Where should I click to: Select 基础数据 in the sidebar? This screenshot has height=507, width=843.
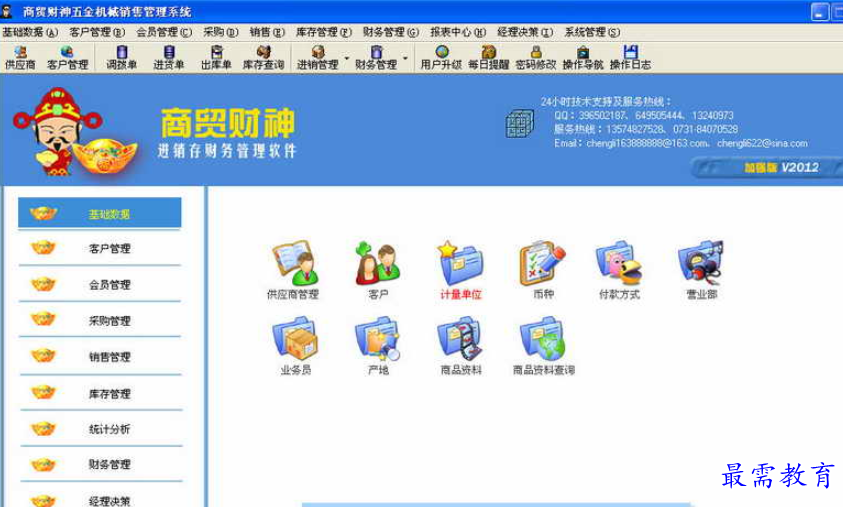coord(99,213)
